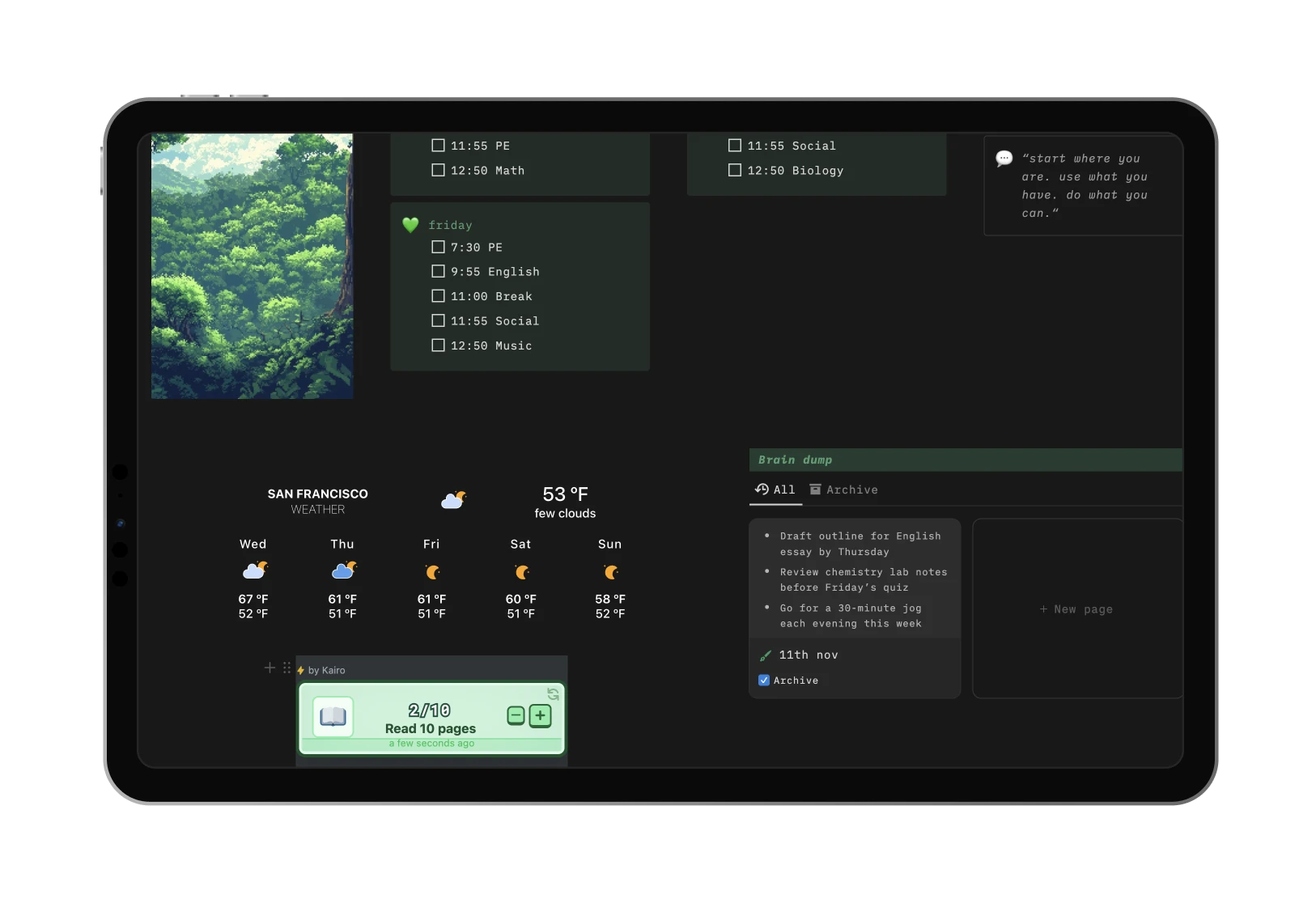Click the 53 °F current temperature
The width and height of the screenshot is (1316, 899).
click(565, 494)
